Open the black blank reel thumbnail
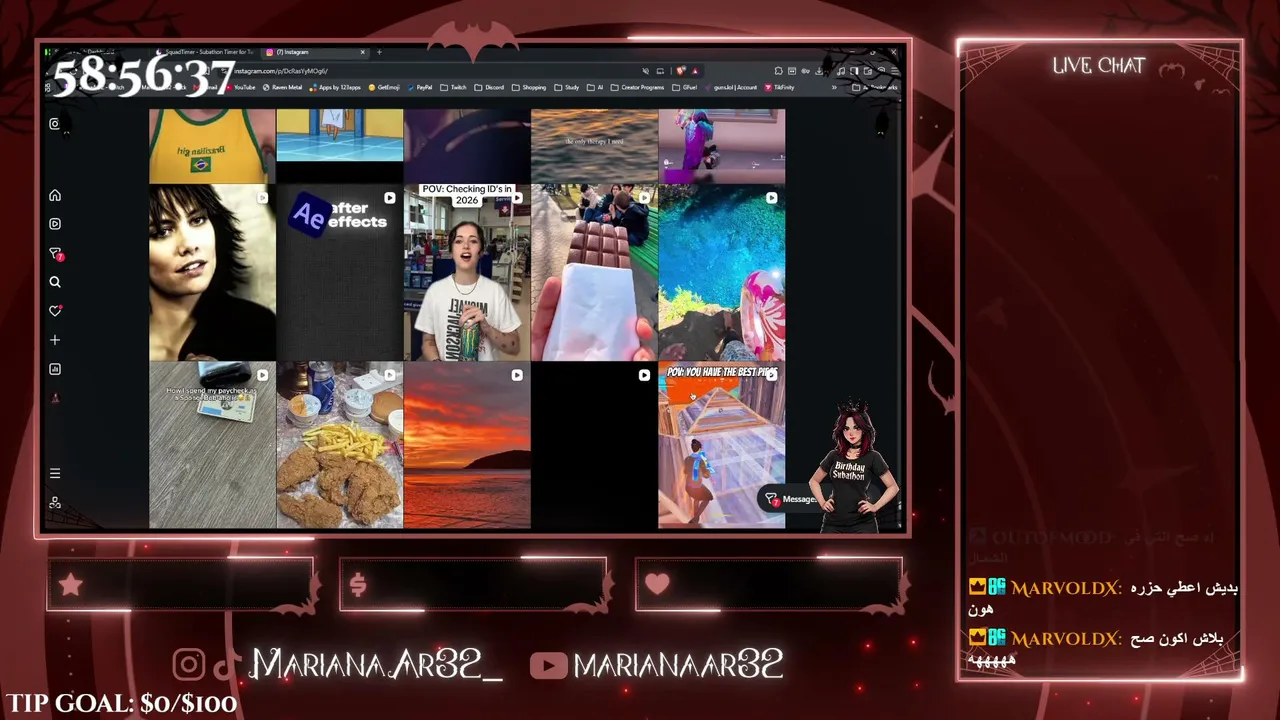Viewport: 1280px width, 720px height. tap(594, 445)
